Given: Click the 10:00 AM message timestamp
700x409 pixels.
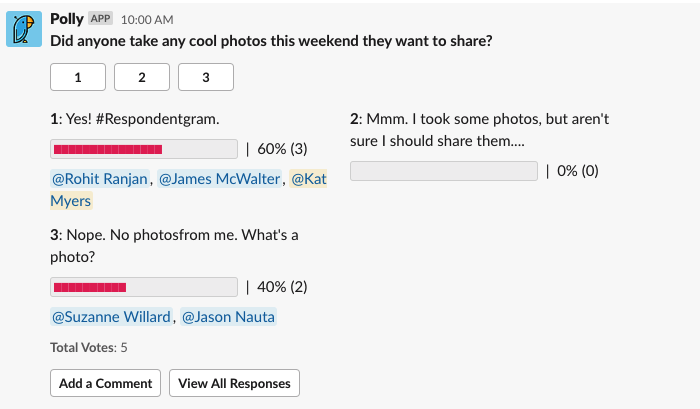Looking at the screenshot, I should (x=147, y=20).
